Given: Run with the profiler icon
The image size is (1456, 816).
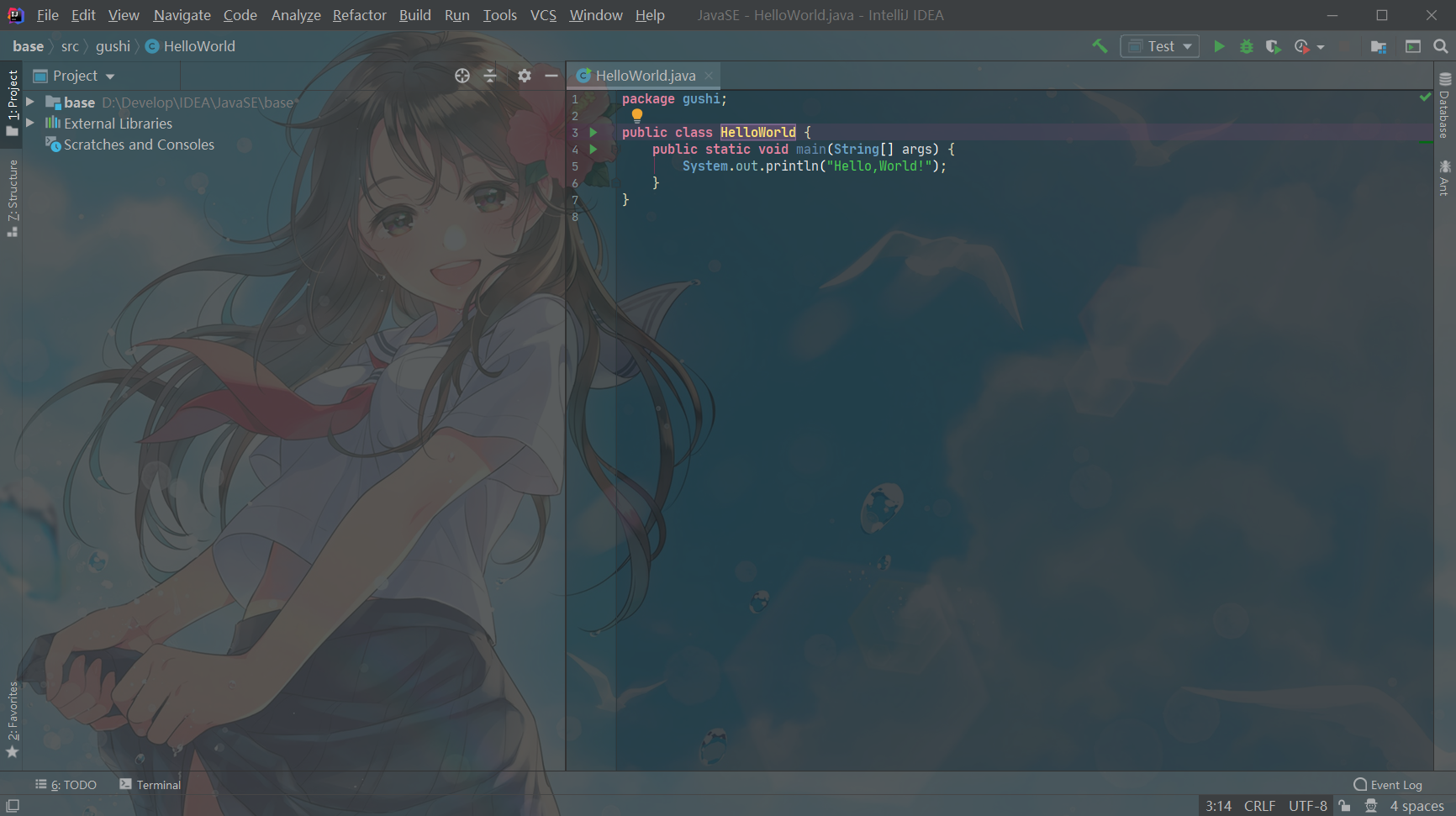Looking at the screenshot, I should [1301, 46].
